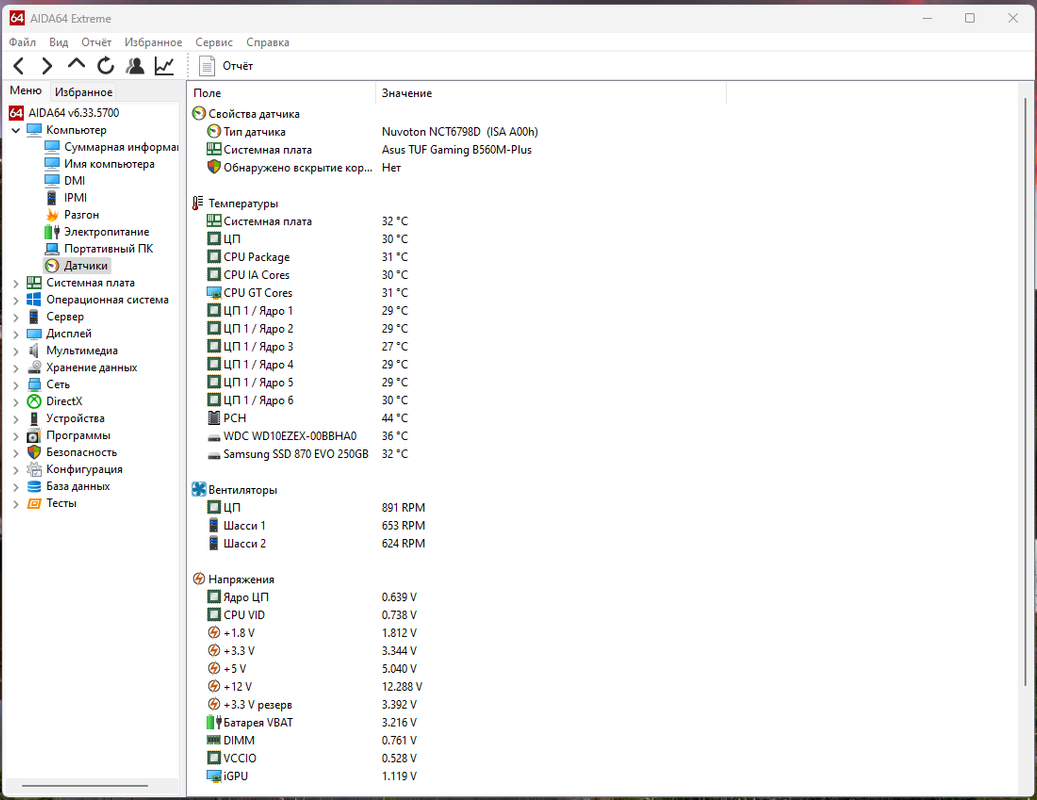Image resolution: width=1037 pixels, height=800 pixels.
Task: Click the Значение column header
Action: click(551, 93)
